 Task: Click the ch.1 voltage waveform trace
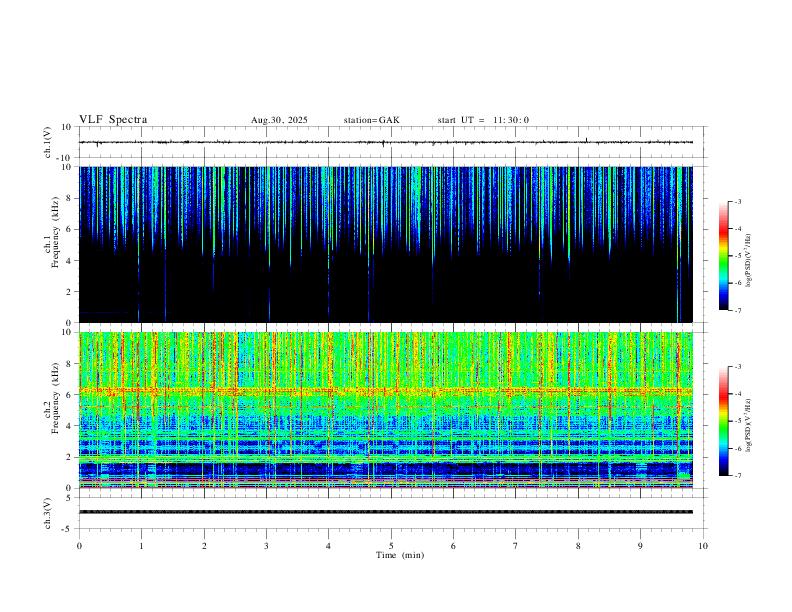[x=386, y=142]
